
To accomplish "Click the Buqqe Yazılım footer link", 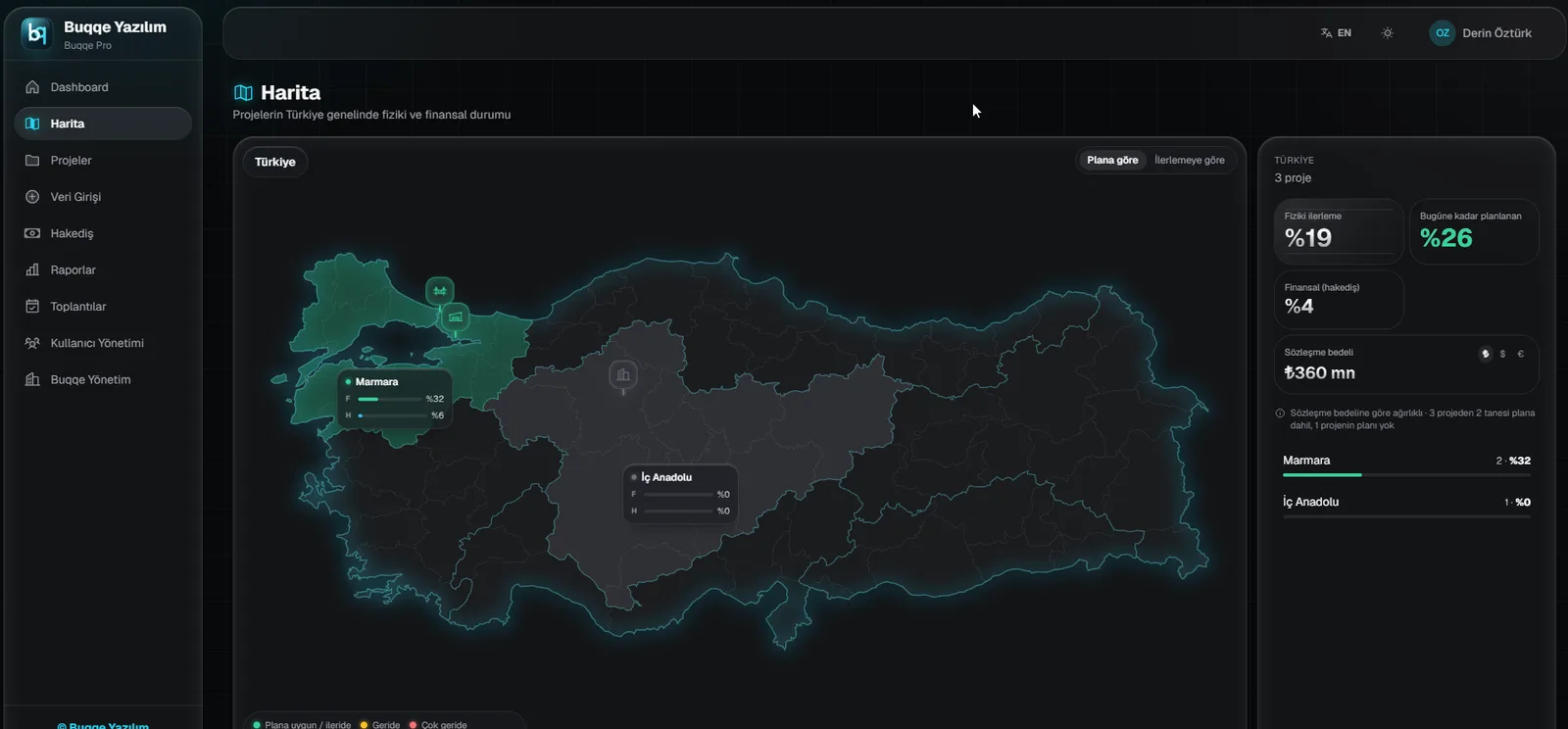I will [x=103, y=725].
